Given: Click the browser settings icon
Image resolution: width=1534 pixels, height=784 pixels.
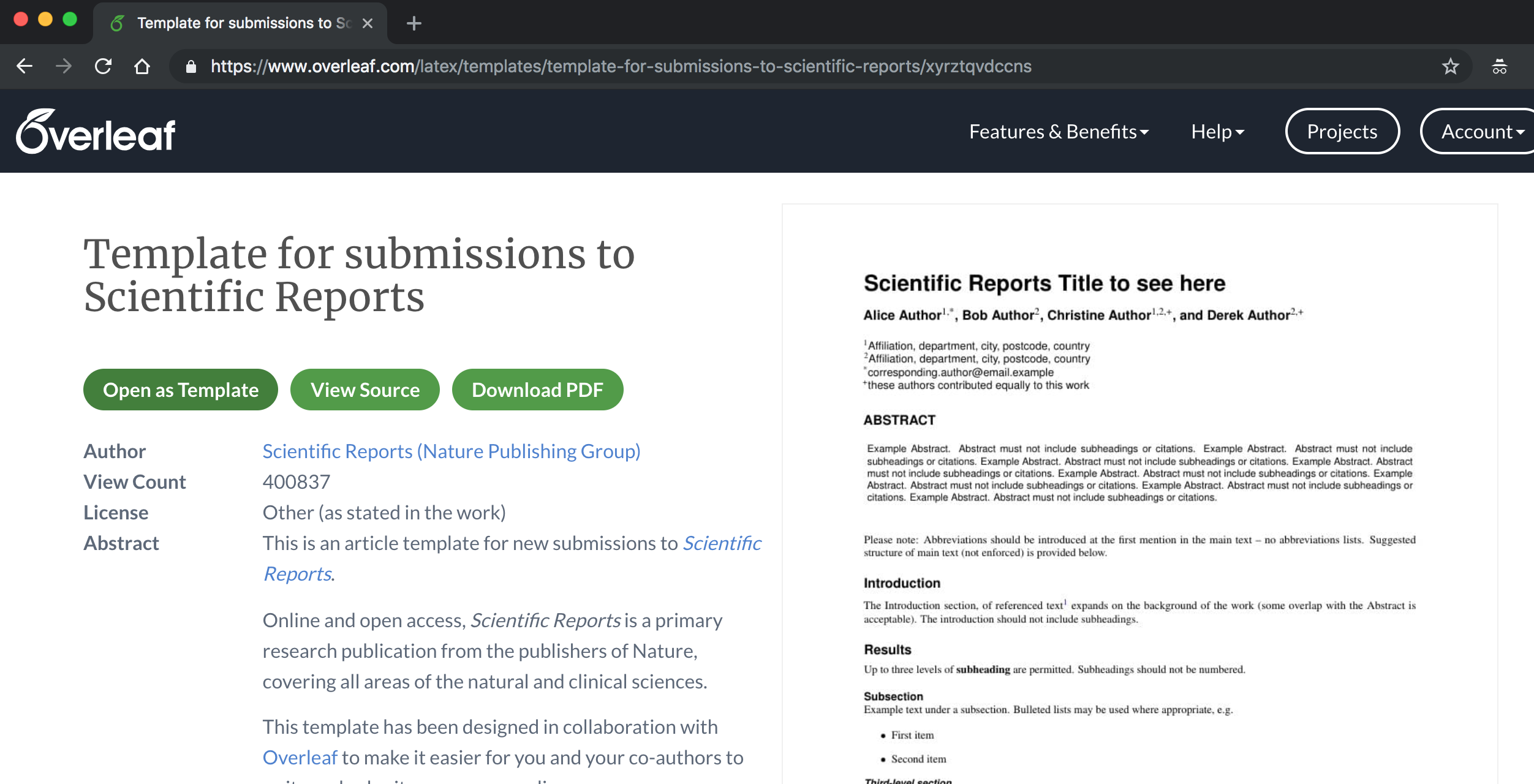Looking at the screenshot, I should [1501, 66].
